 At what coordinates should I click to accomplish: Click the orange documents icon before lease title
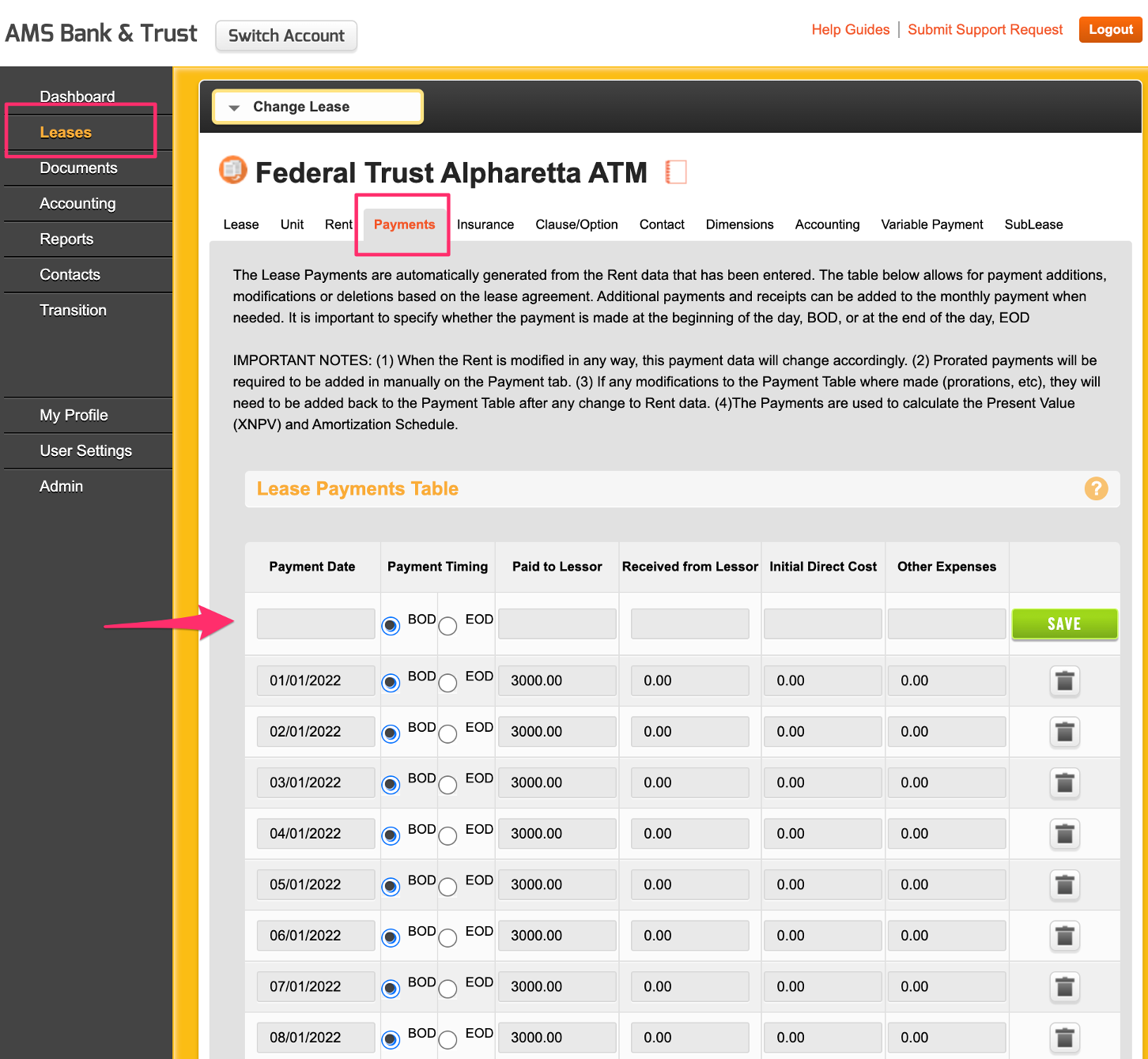233,170
